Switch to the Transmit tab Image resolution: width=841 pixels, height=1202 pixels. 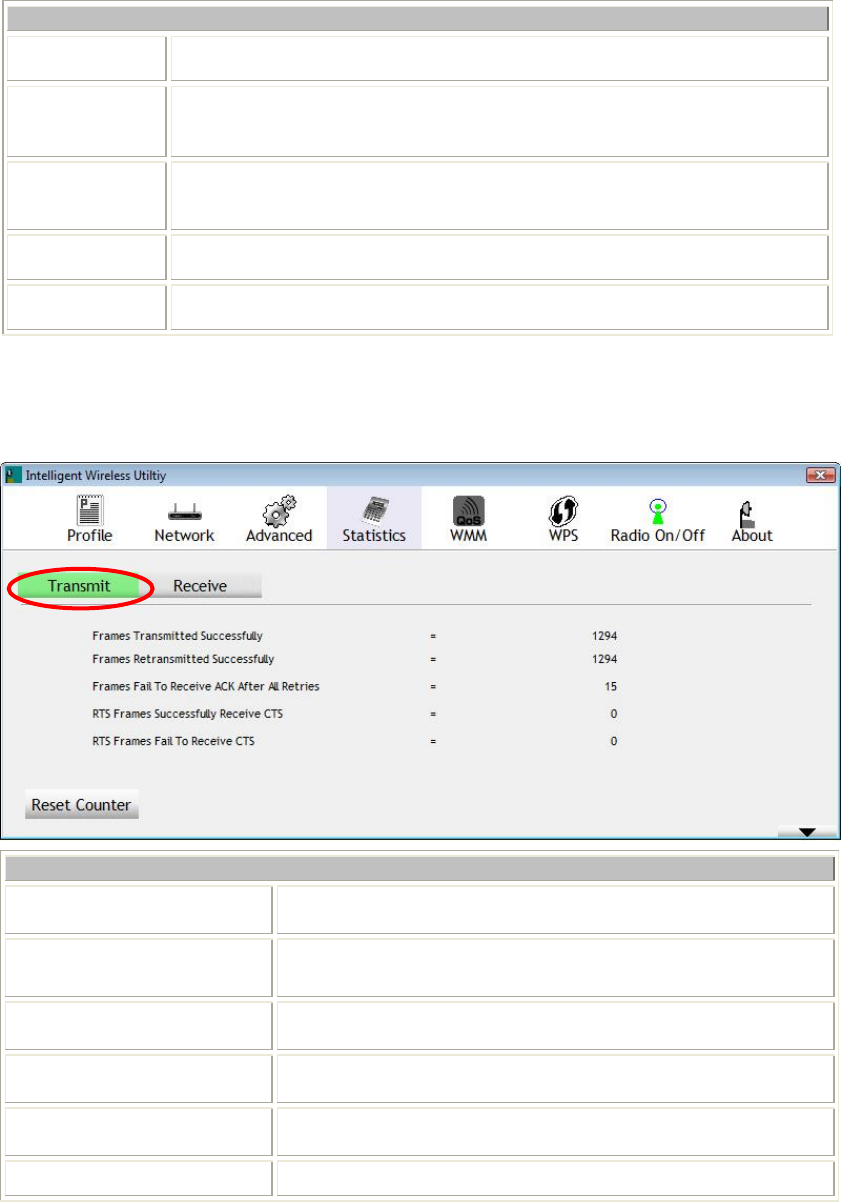point(80,586)
